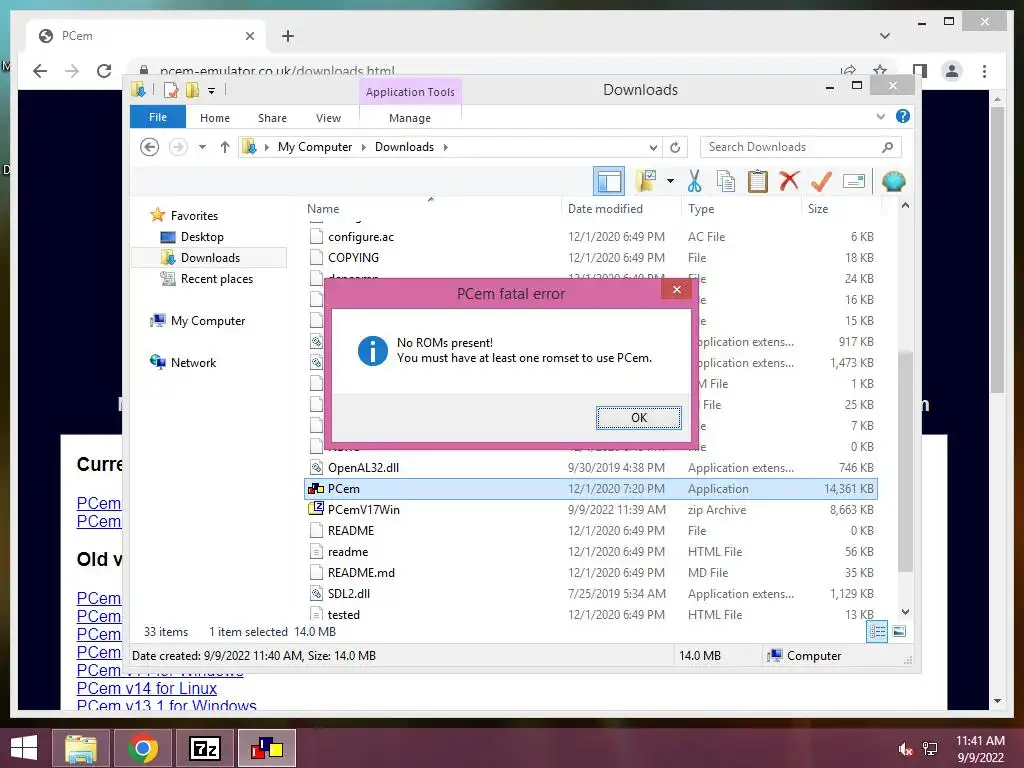Click the Search Downloads field
The width and height of the screenshot is (1024, 768).
point(801,147)
